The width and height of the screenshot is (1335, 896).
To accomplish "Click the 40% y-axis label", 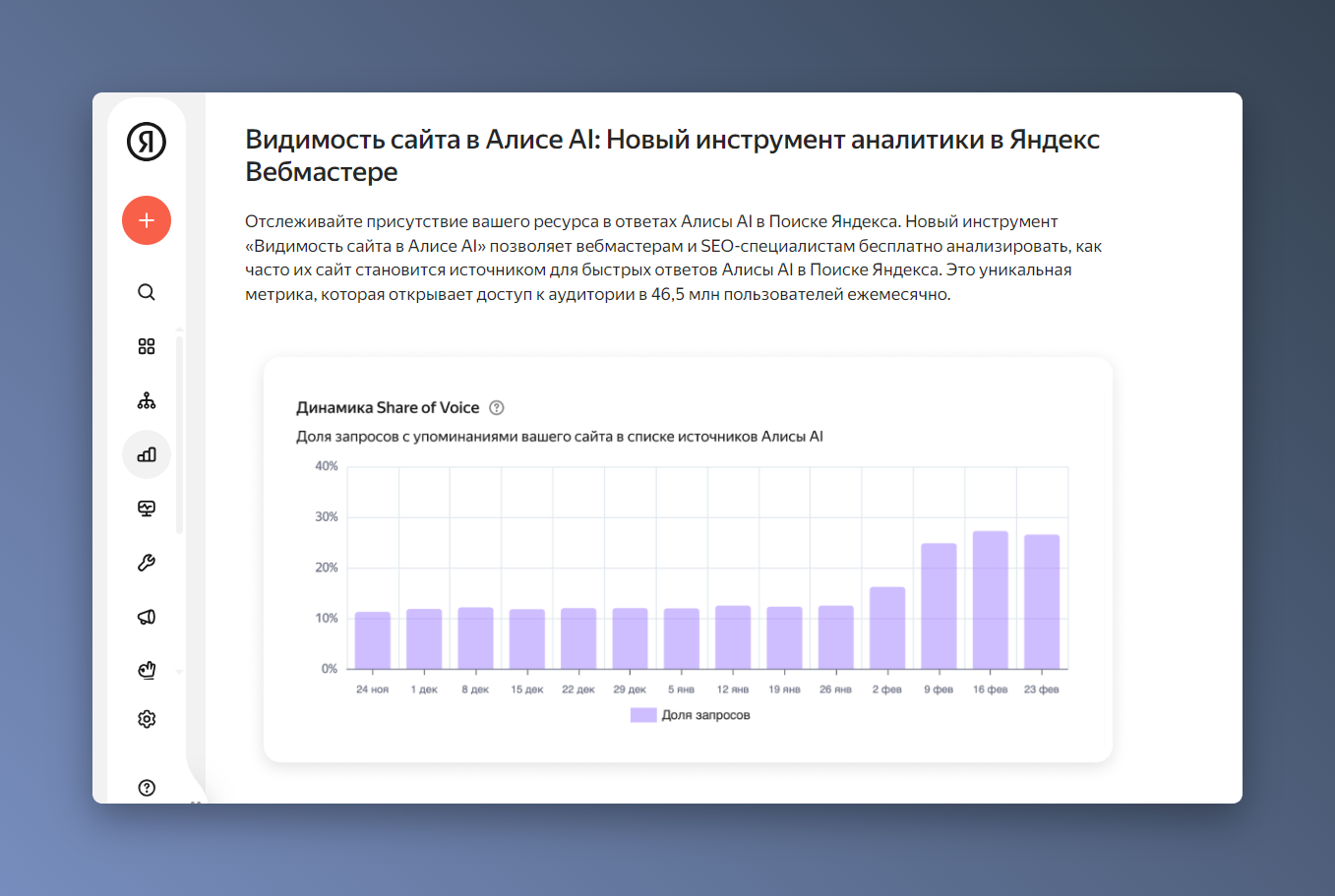I will (327, 466).
